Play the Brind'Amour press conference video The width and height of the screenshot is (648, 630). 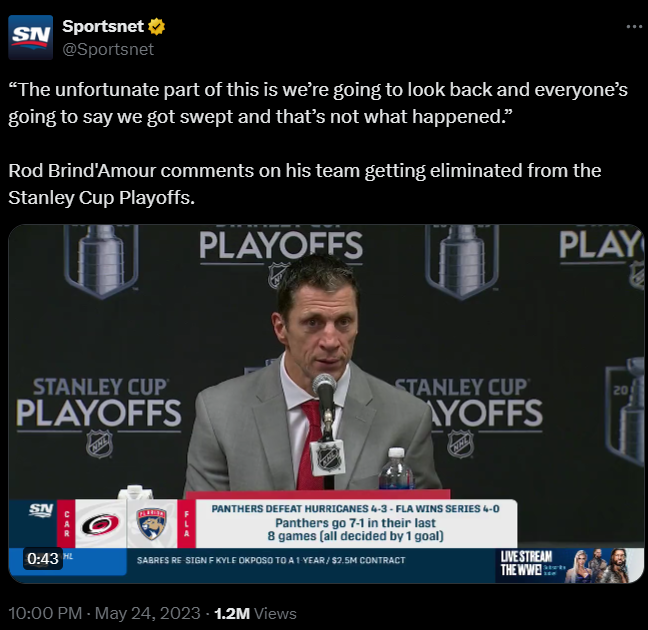coord(326,403)
